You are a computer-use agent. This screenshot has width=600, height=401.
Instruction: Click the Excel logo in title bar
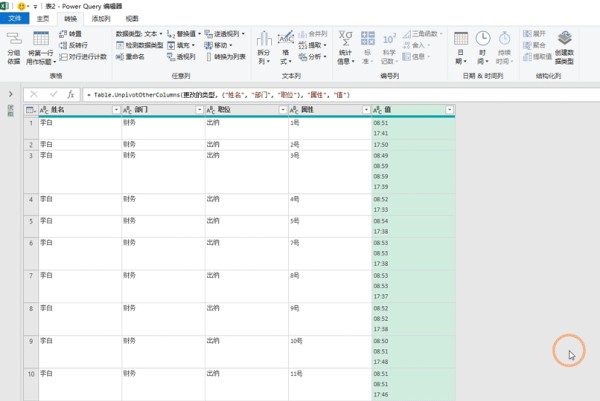4,6
